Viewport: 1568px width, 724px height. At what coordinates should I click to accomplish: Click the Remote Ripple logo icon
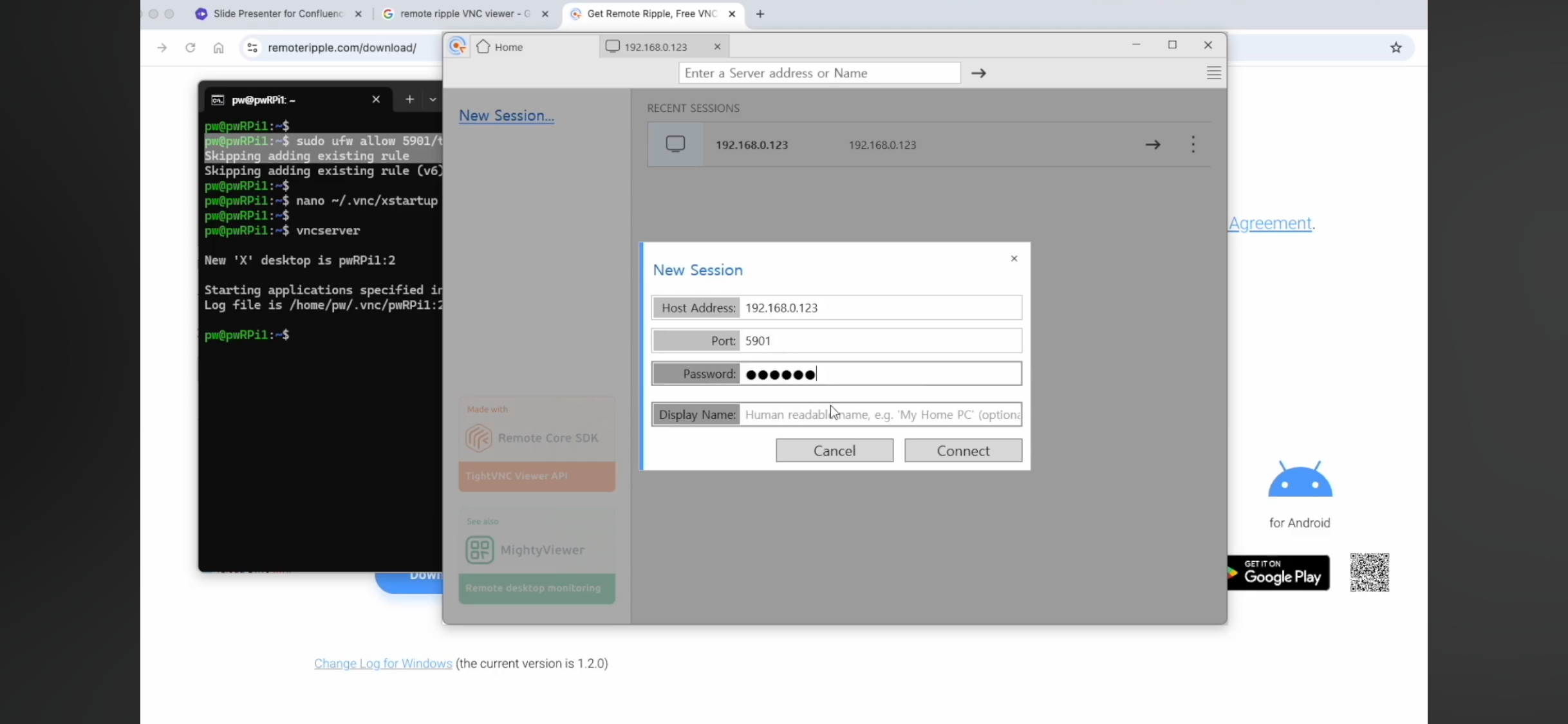tap(457, 46)
